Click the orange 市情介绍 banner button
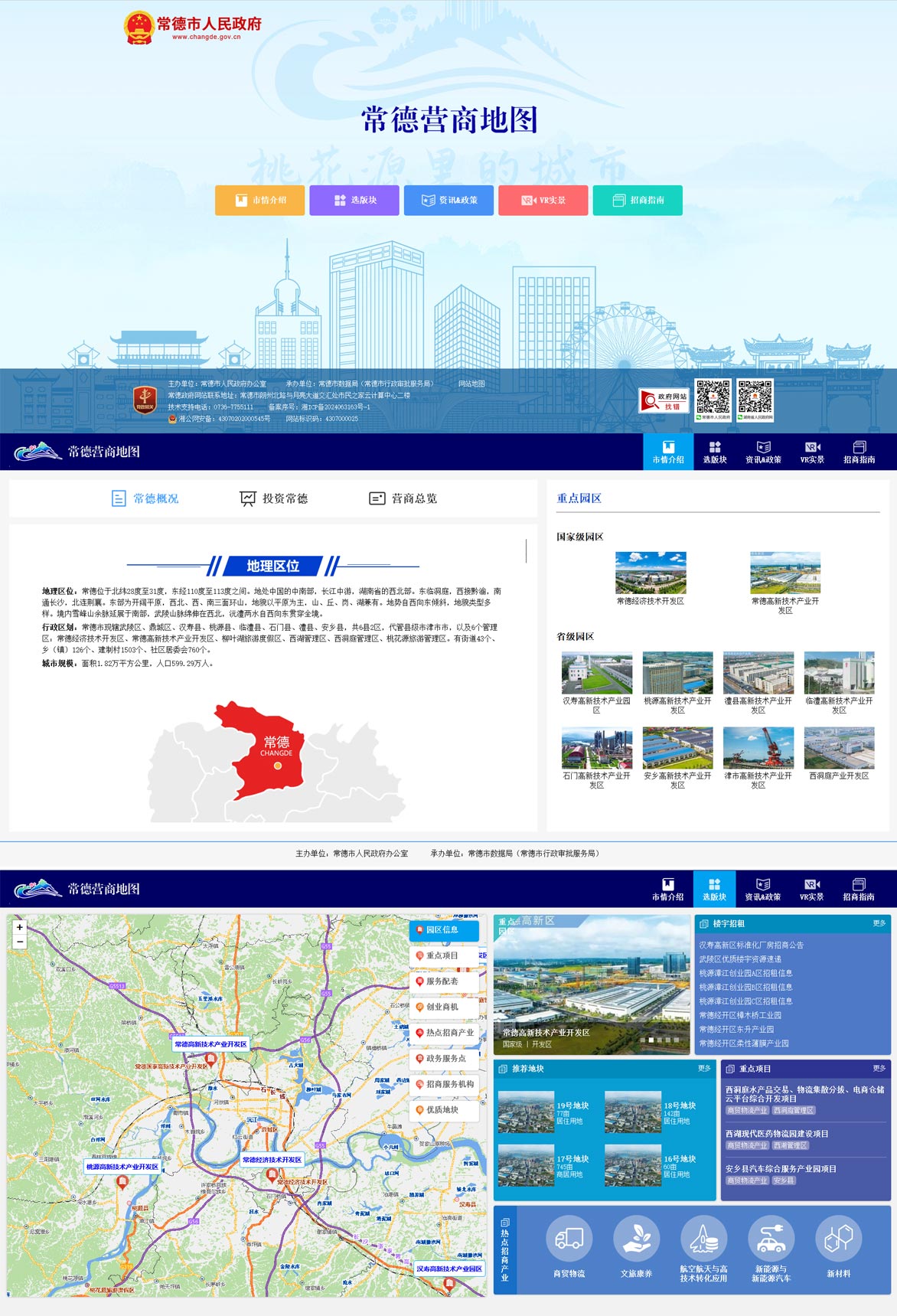Screen dimensions: 897x1316 [x=260, y=201]
